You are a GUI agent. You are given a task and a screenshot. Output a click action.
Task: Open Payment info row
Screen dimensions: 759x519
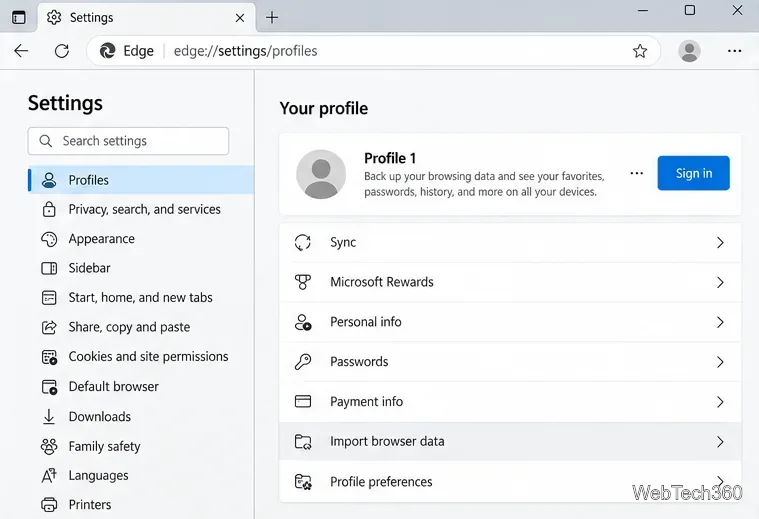point(510,401)
